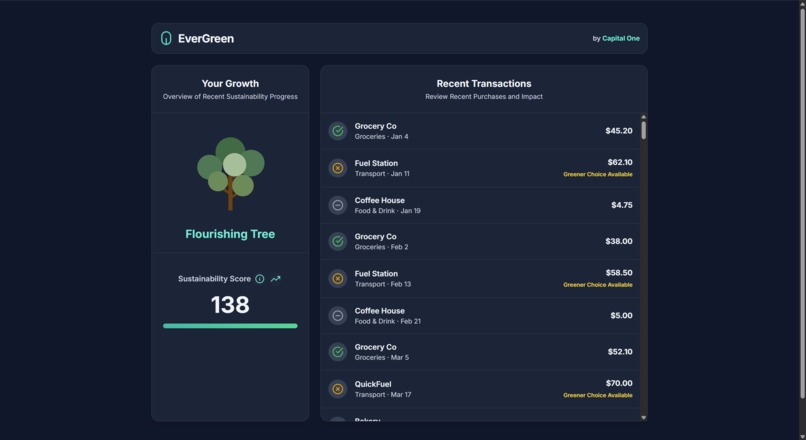Click Food & Drink · Jan 19 subtitle
This screenshot has width=806, height=440.
pos(388,211)
